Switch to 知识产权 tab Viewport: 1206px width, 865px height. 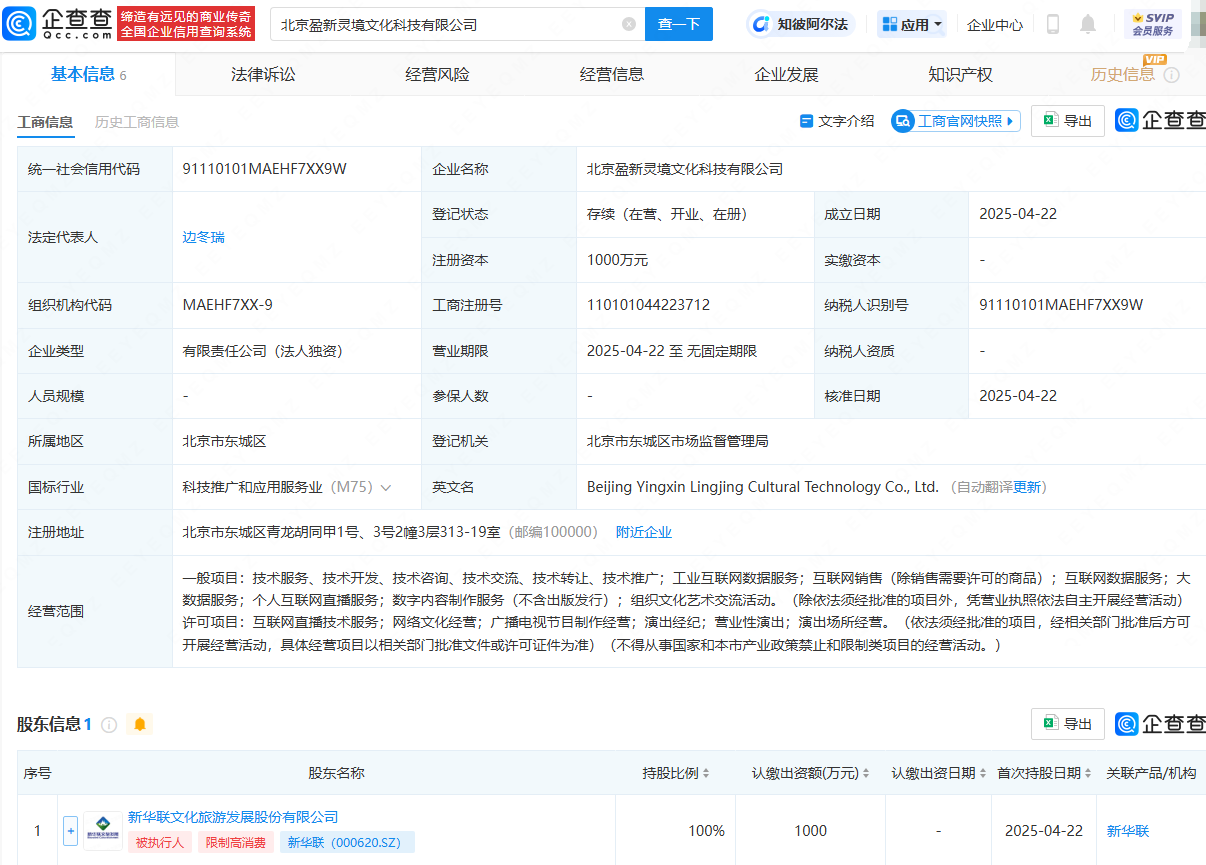click(x=960, y=74)
